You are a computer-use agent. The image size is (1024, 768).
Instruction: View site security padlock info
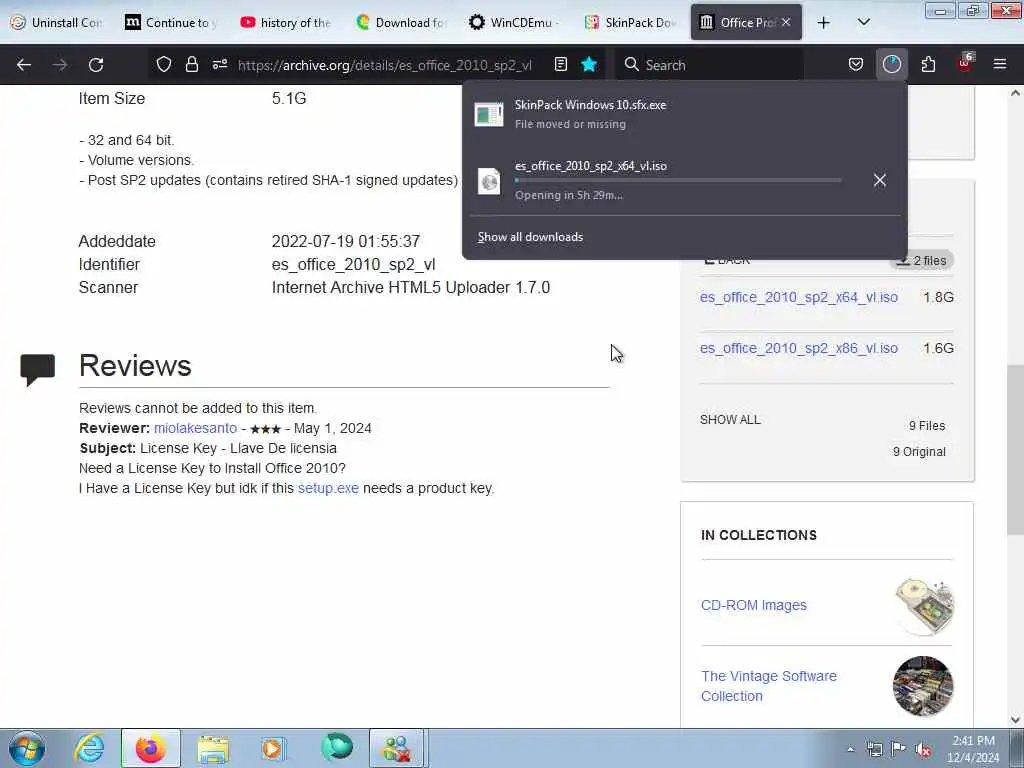(x=191, y=64)
